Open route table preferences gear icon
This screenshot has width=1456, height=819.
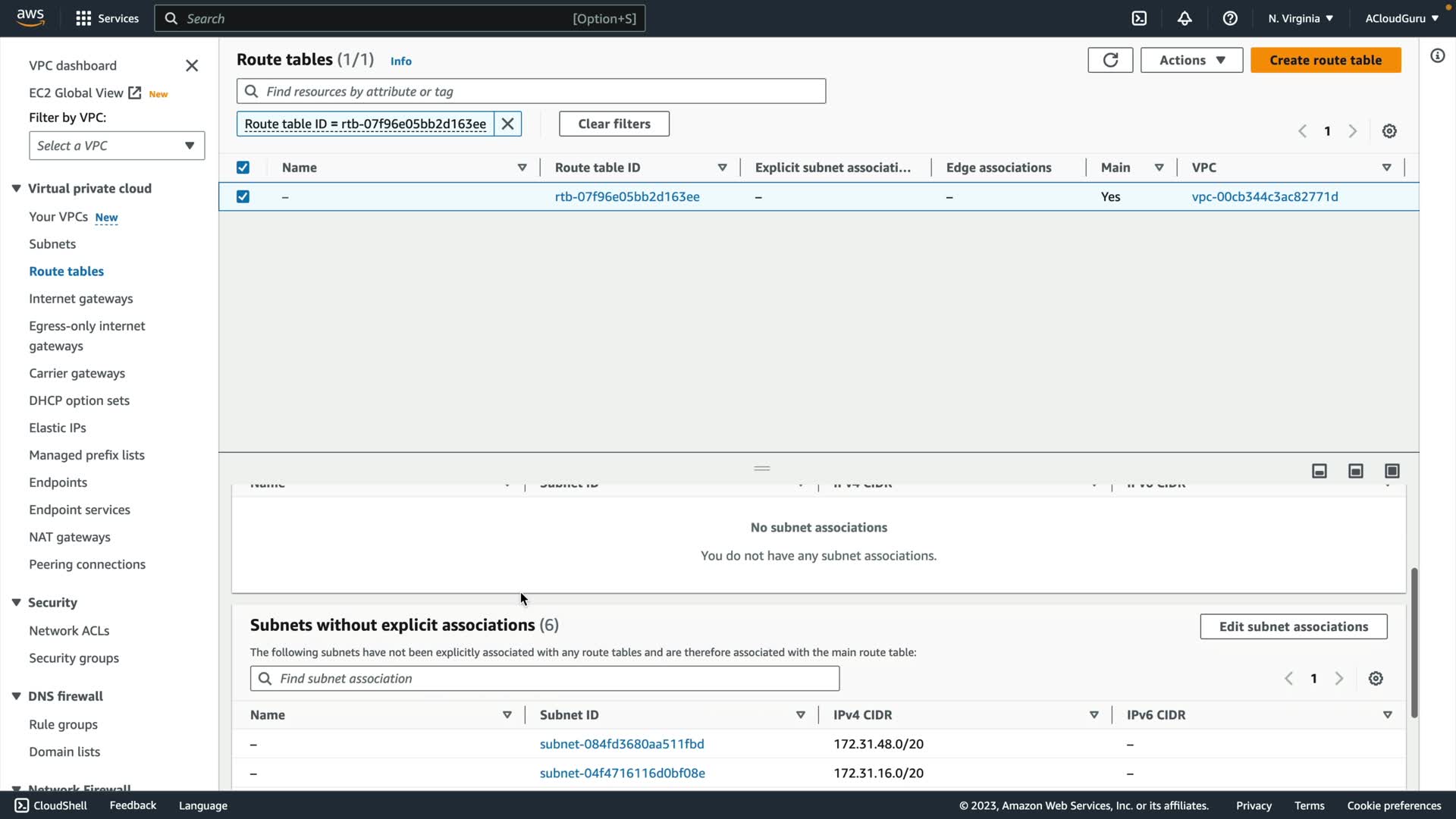tap(1389, 131)
